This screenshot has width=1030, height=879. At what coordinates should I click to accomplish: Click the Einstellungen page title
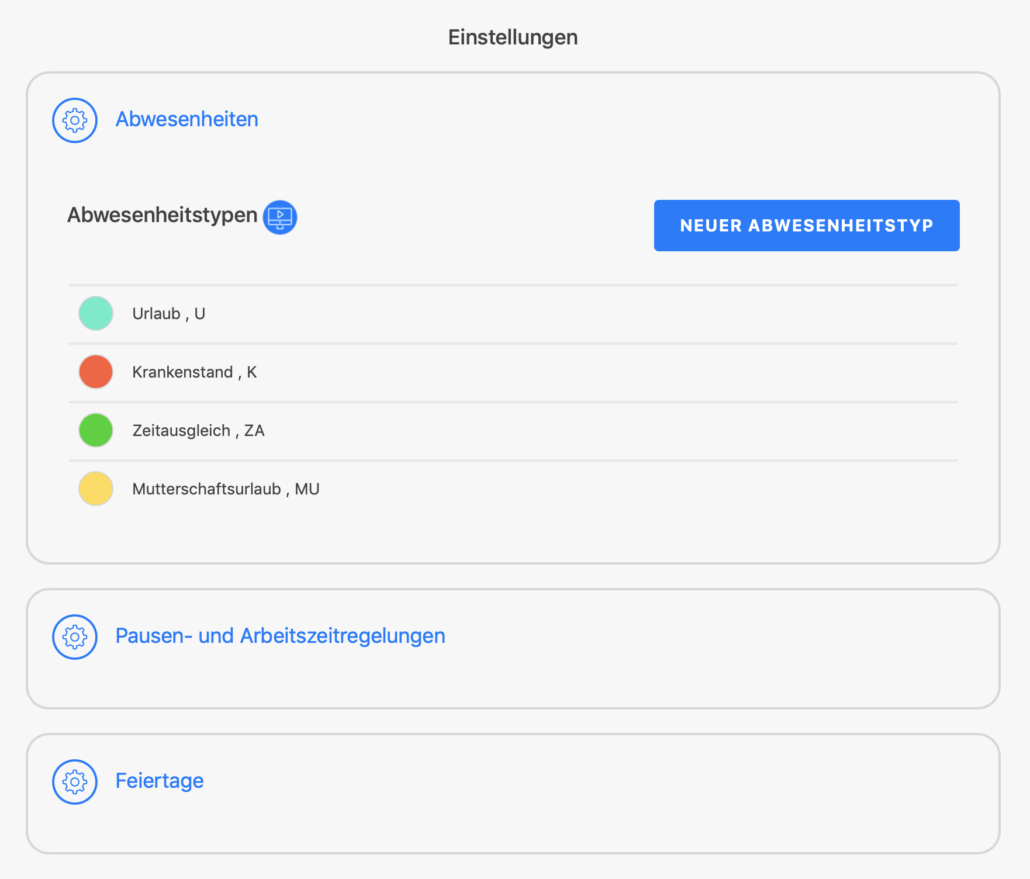[x=513, y=37]
